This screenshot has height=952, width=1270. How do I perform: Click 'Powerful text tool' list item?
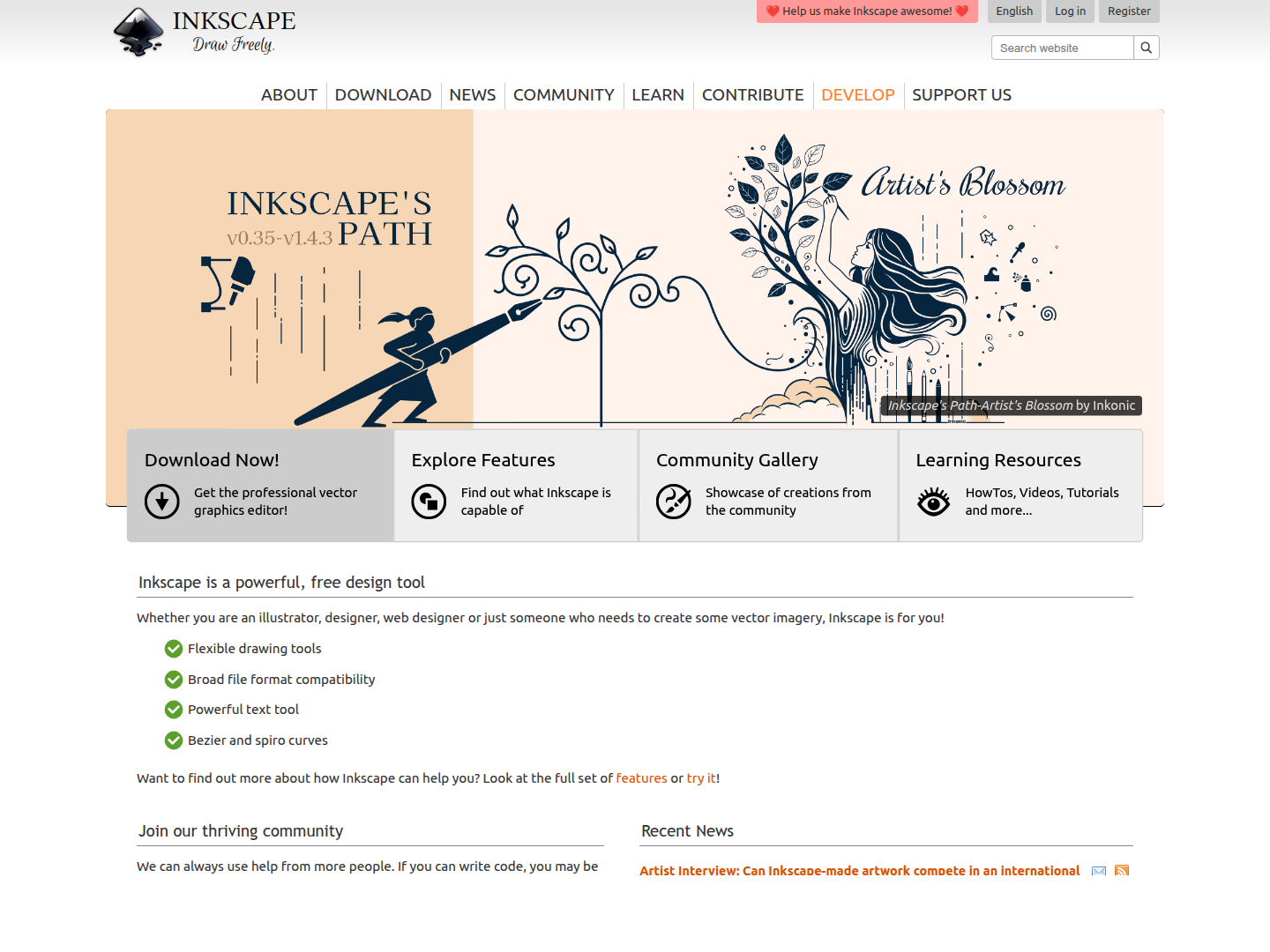243,710
